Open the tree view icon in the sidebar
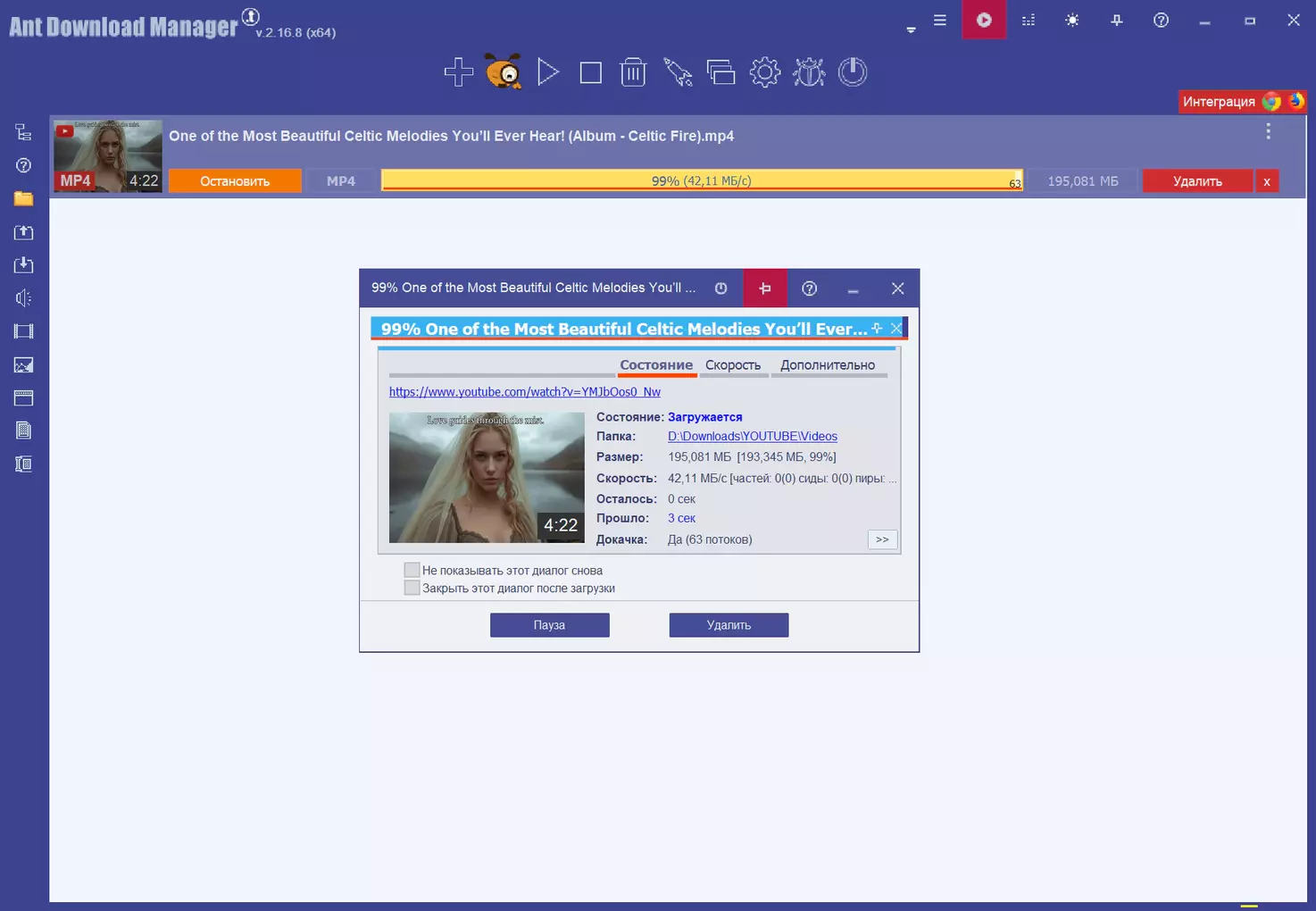The width and height of the screenshot is (1316, 911). click(x=23, y=132)
